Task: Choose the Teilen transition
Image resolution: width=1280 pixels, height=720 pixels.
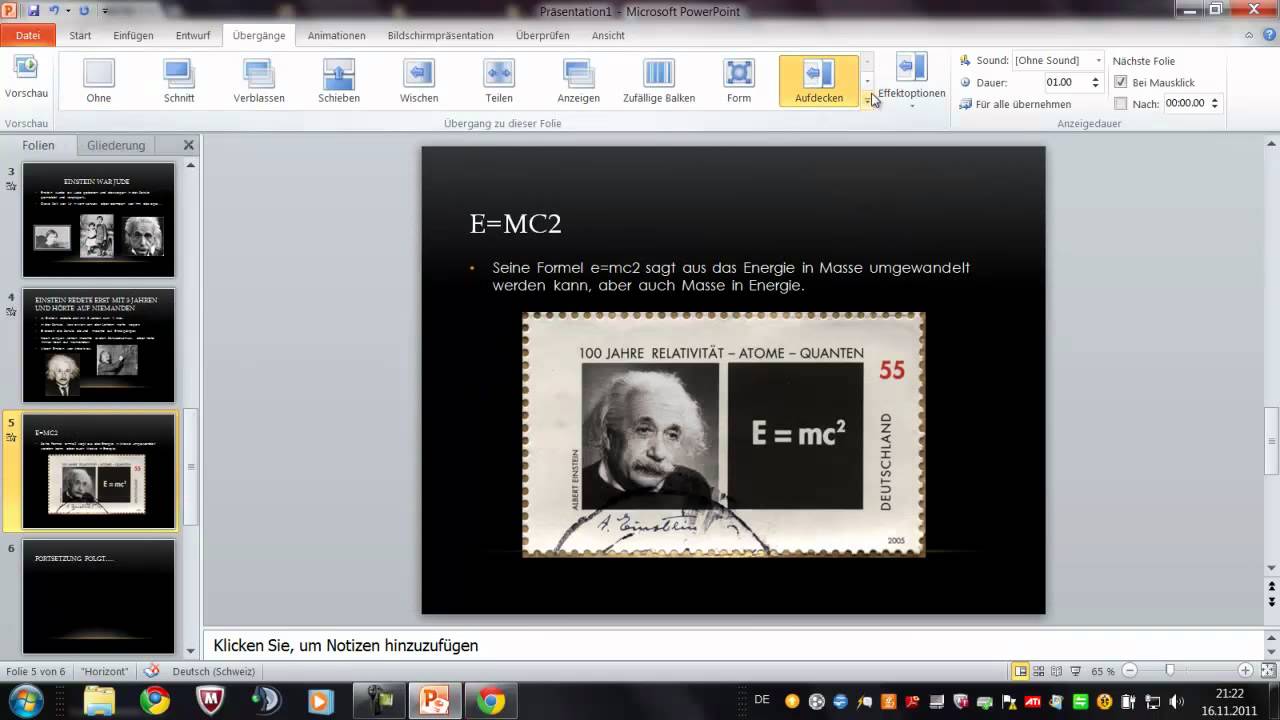Action: pyautogui.click(x=499, y=81)
